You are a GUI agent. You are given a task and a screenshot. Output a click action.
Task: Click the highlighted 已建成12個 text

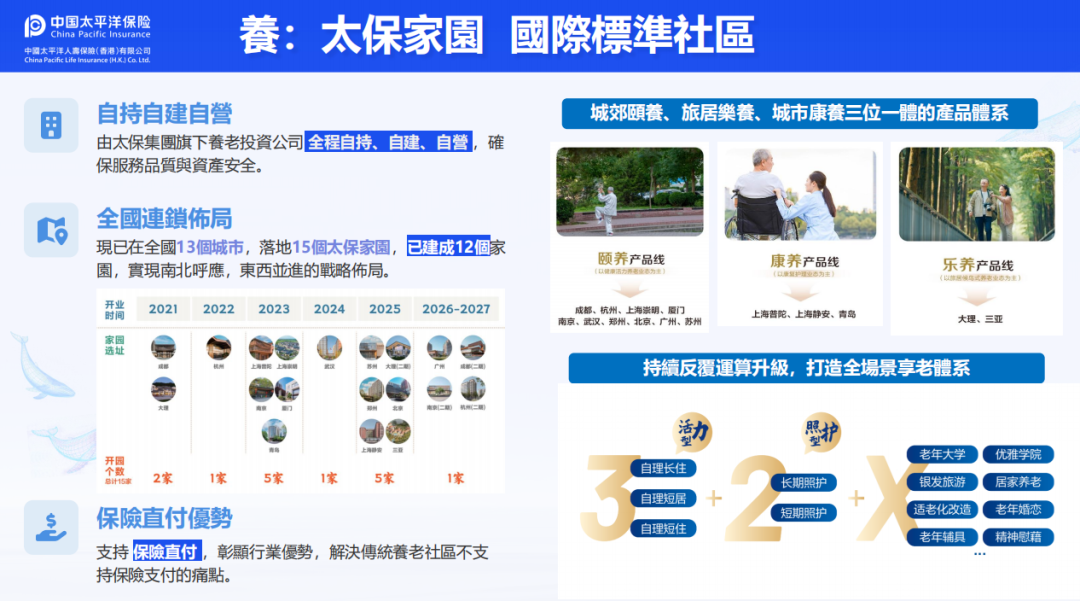(x=448, y=247)
